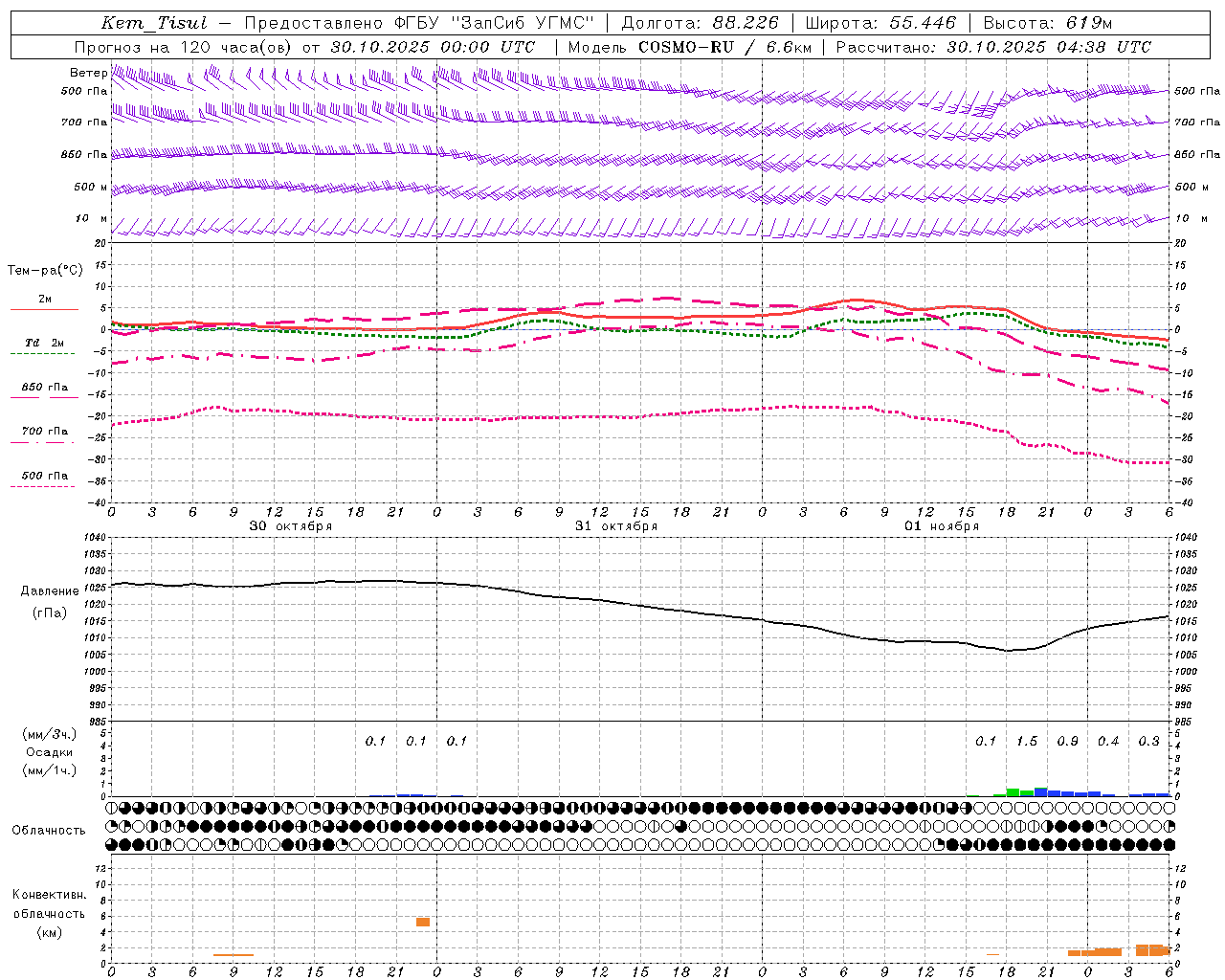Click 'Прогноз на 120 часа(ов)' forecast text

(184, 47)
